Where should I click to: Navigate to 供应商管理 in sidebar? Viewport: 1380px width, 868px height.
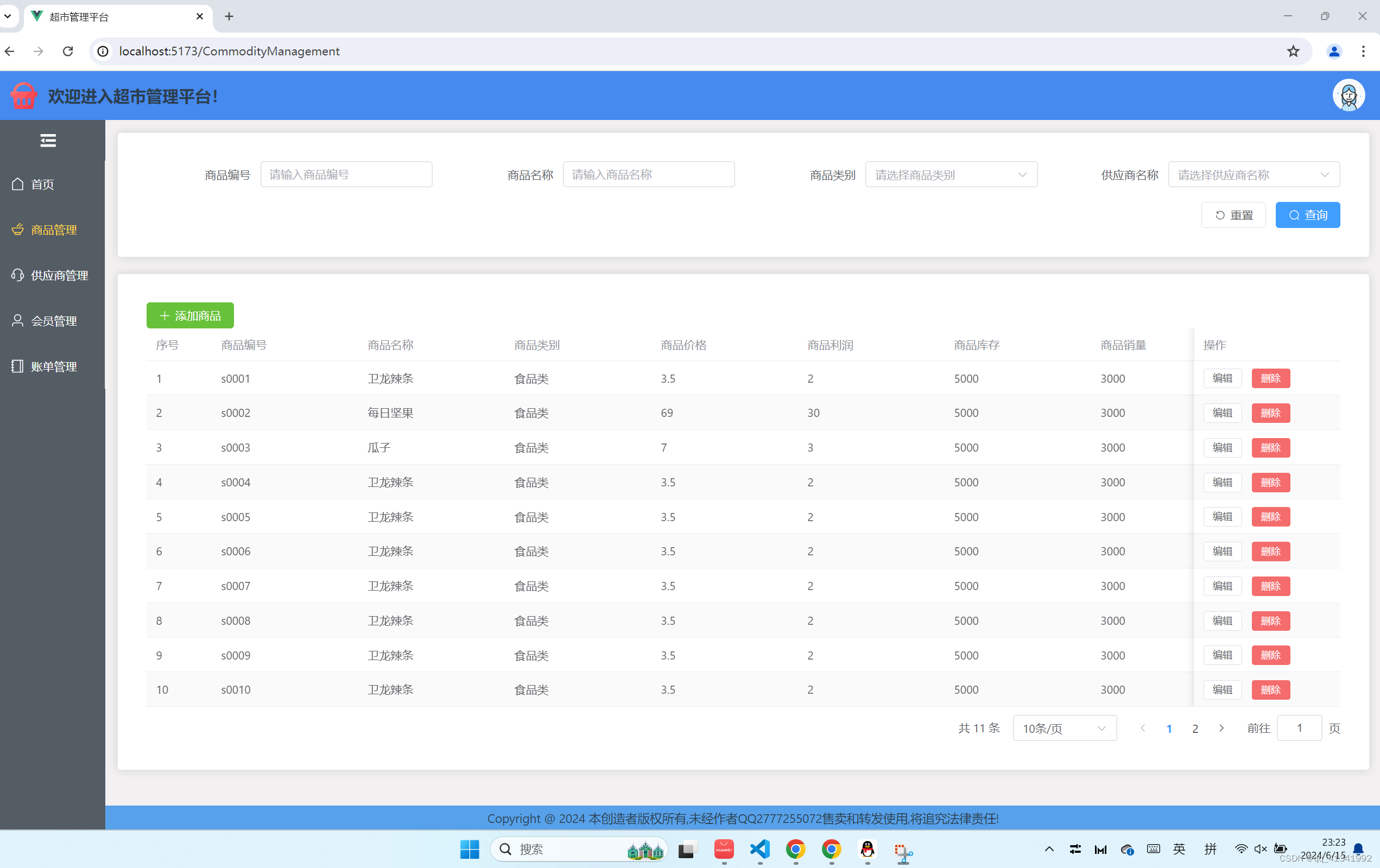pyautogui.click(x=59, y=276)
